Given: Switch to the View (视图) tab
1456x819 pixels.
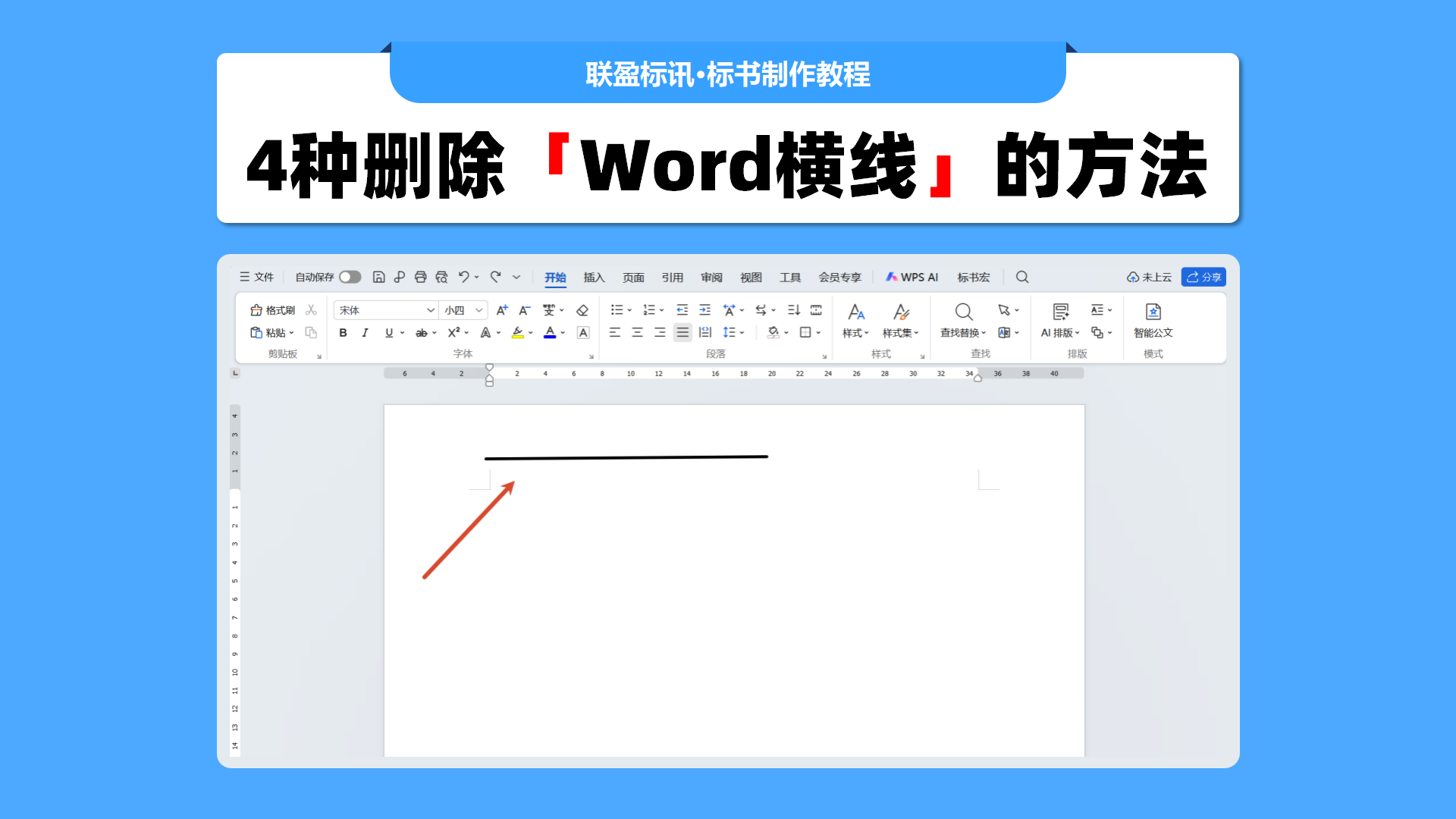Looking at the screenshot, I should [x=751, y=278].
